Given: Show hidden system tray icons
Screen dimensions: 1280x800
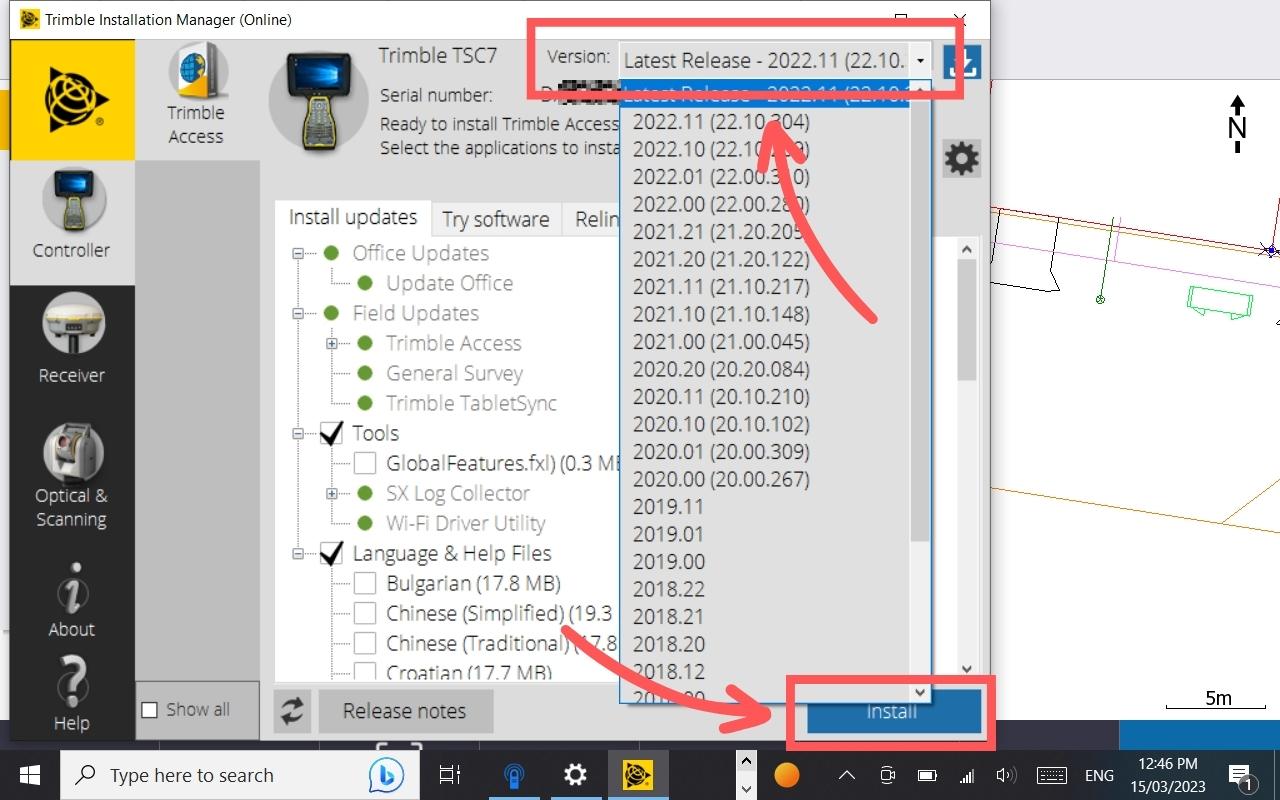Looking at the screenshot, I should [846, 775].
